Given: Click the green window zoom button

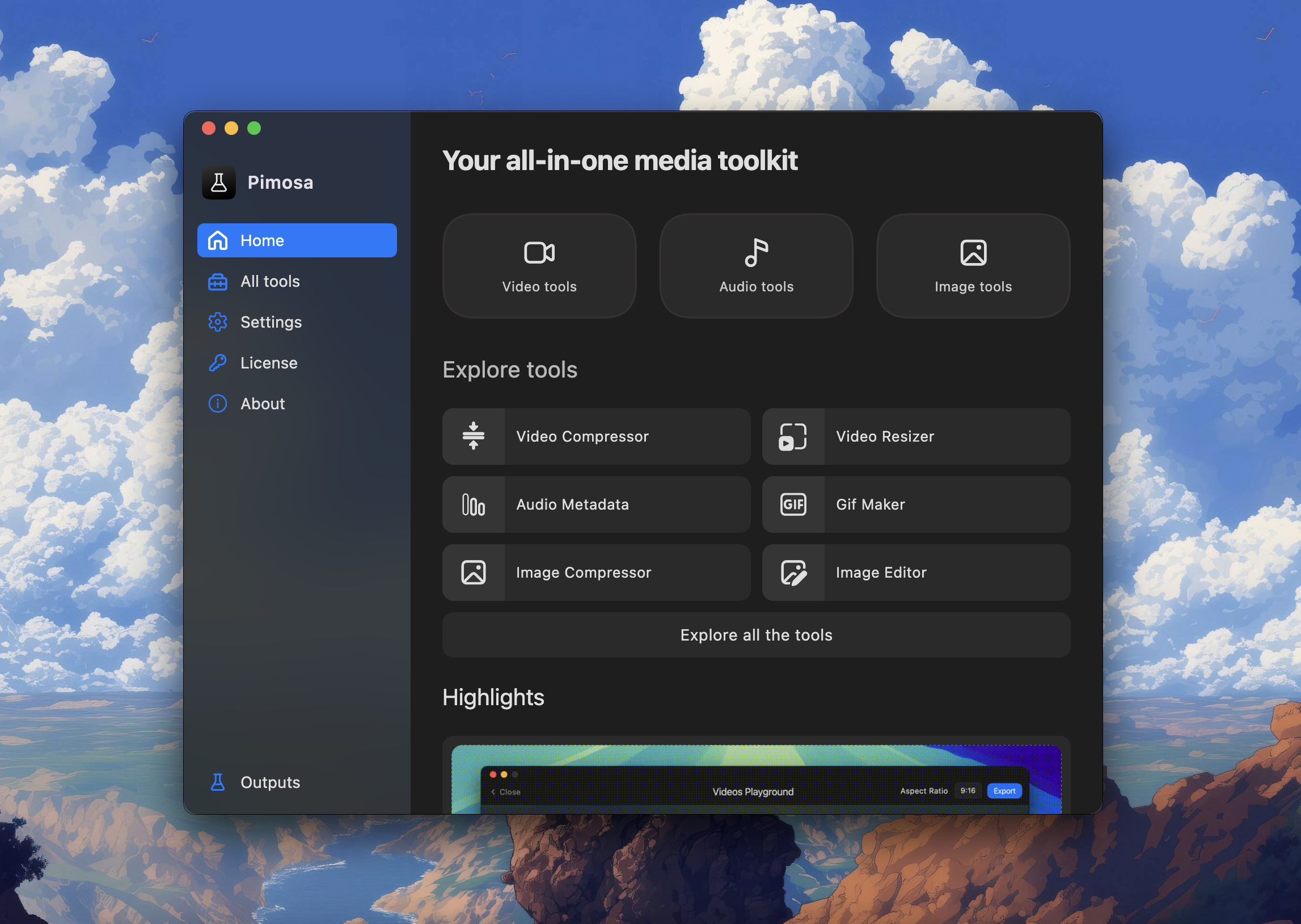Looking at the screenshot, I should coord(254,129).
